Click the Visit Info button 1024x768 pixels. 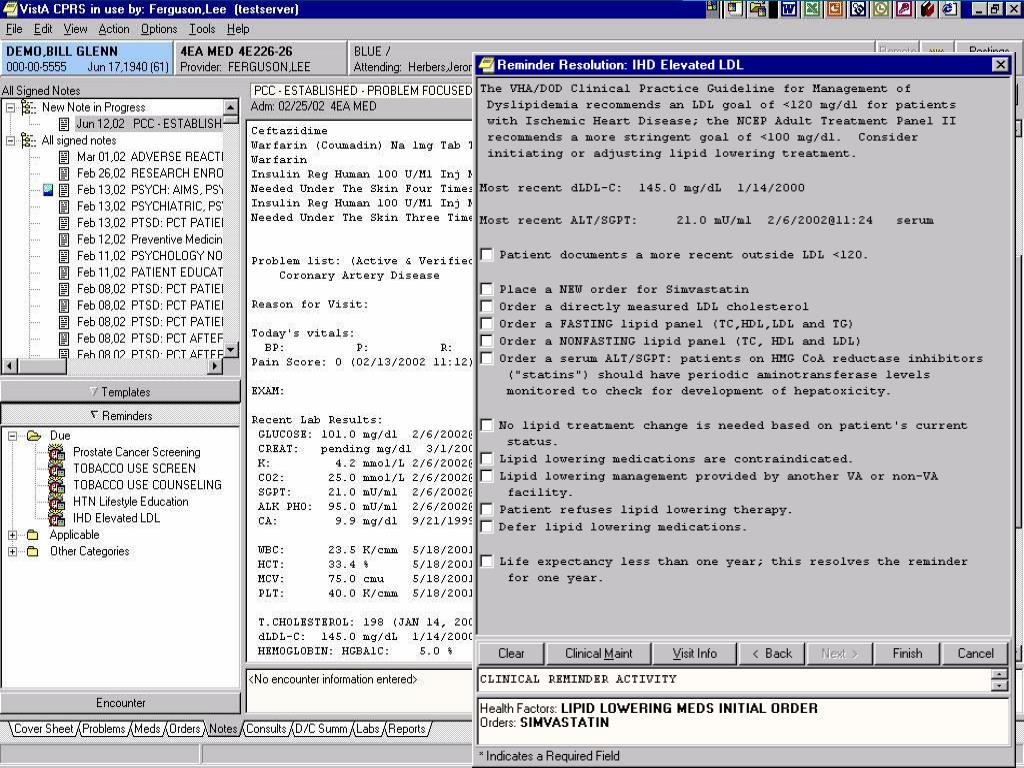click(694, 654)
